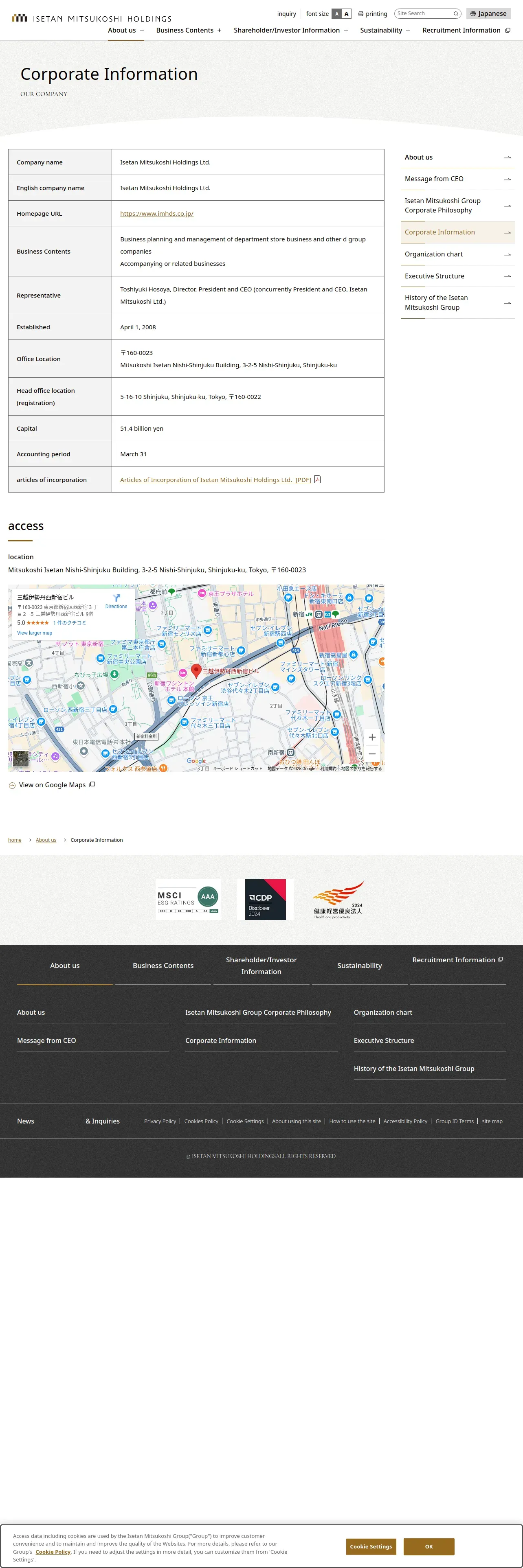
Task: Toggle satellite thumbnail on the map
Action: click(21, 758)
